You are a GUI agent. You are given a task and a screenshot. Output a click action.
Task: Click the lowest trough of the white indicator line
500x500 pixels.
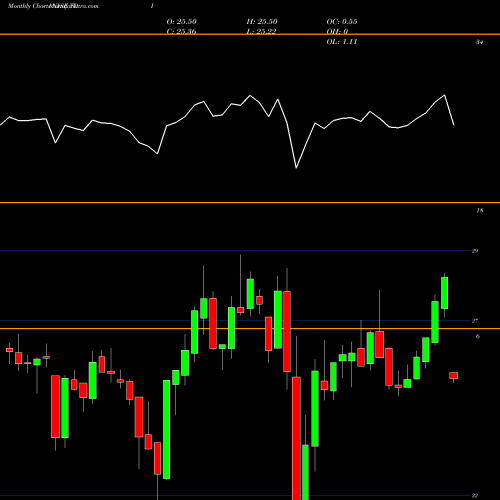point(296,168)
